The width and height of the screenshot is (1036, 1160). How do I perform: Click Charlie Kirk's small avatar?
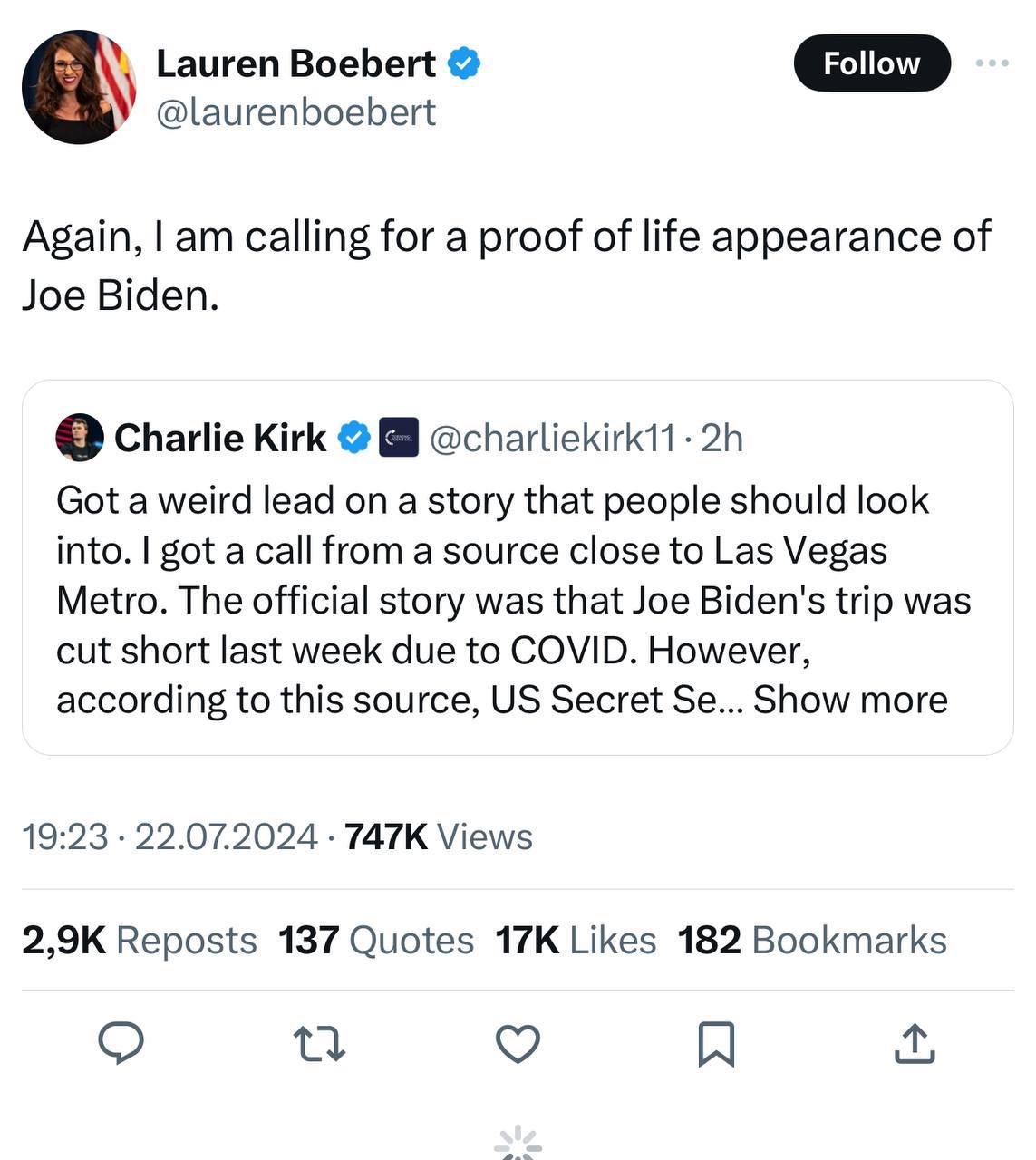(80, 438)
